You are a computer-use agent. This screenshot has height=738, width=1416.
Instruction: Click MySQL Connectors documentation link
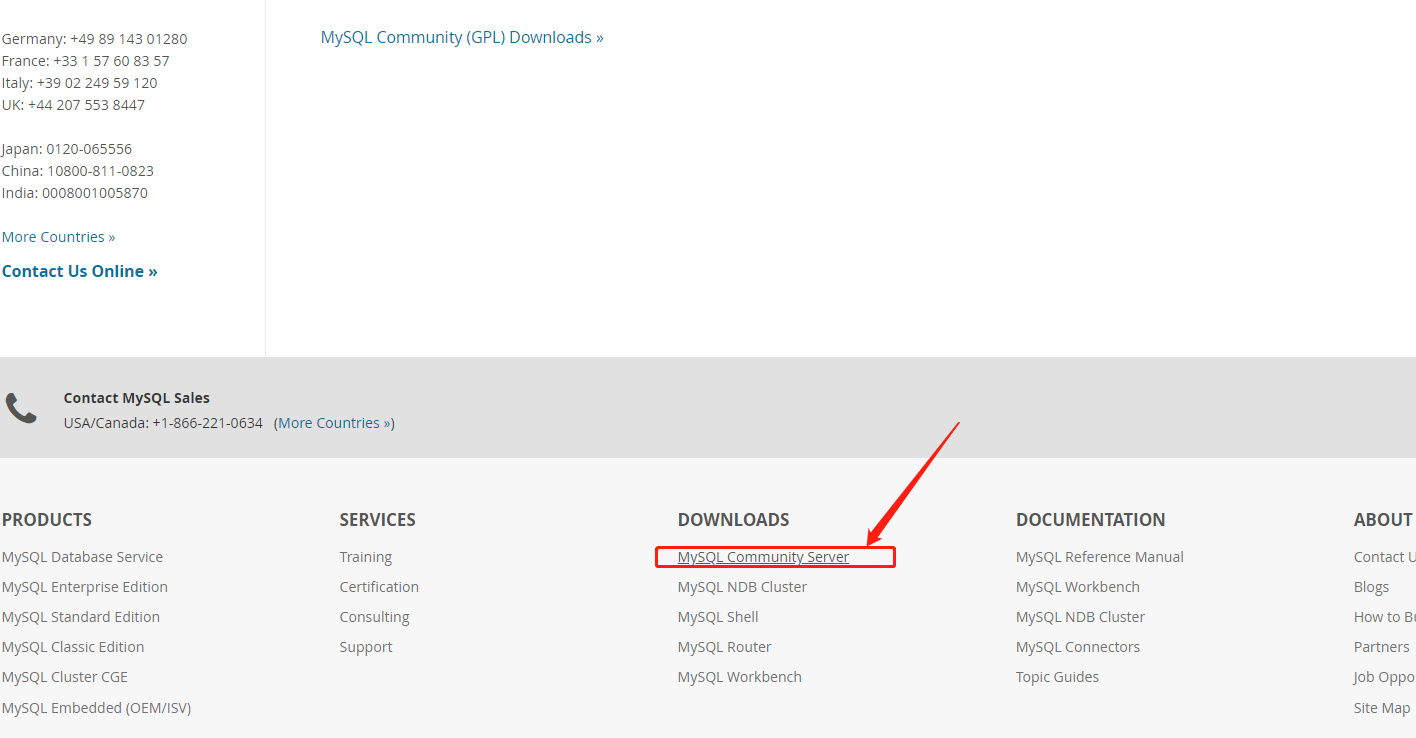1077,647
